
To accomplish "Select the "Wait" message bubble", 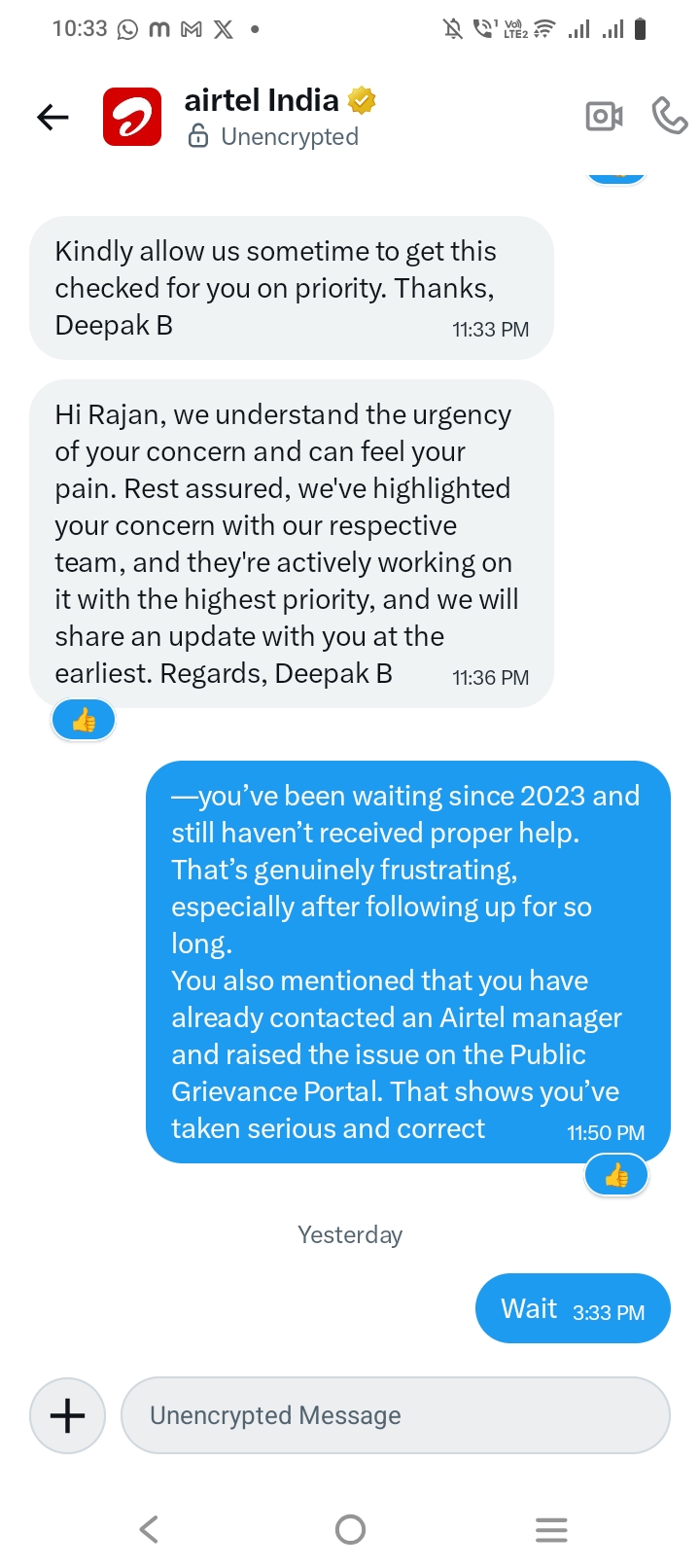I will coord(573,1308).
